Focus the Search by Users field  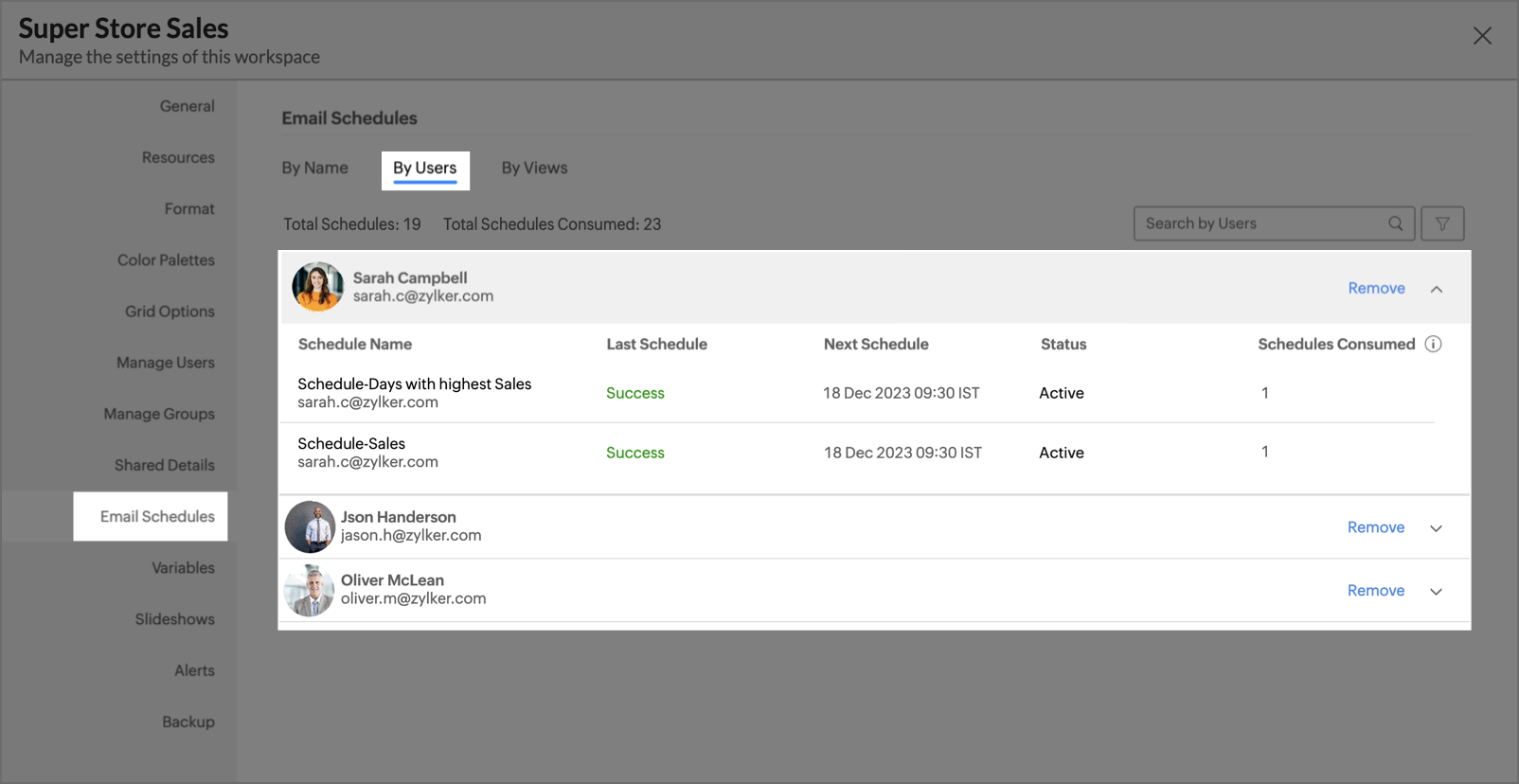[x=1274, y=223]
